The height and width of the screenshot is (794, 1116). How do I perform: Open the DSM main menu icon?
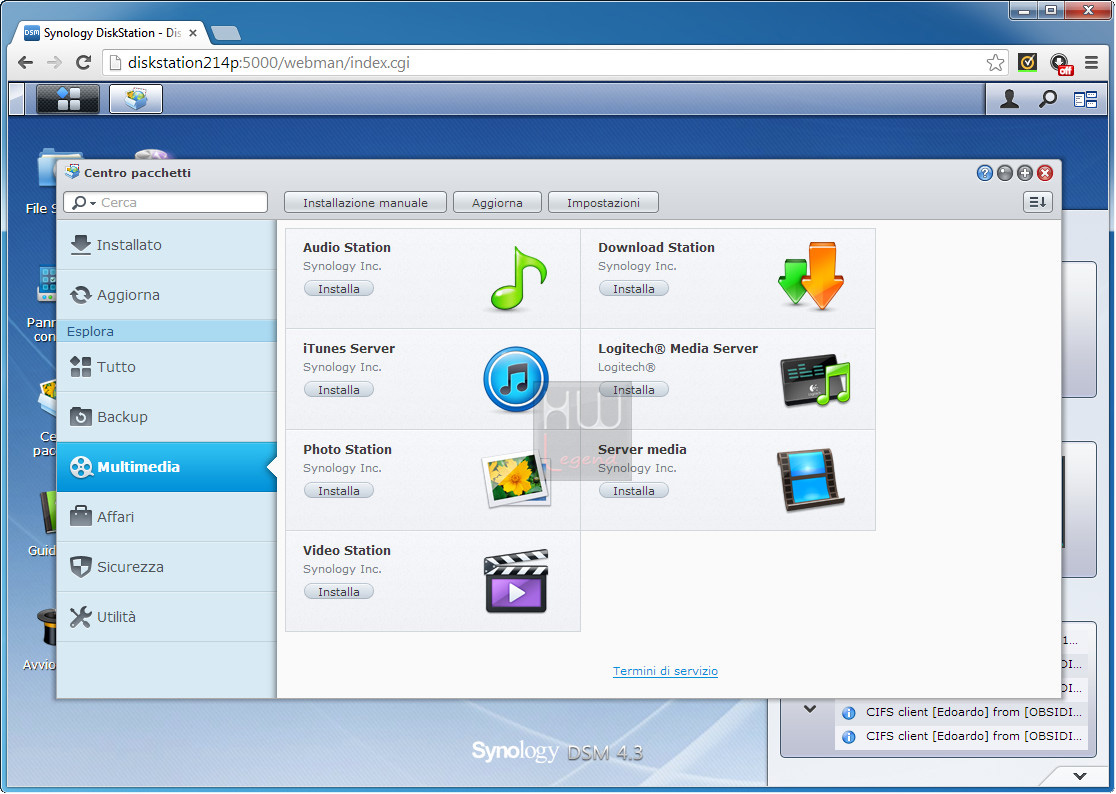[68, 99]
